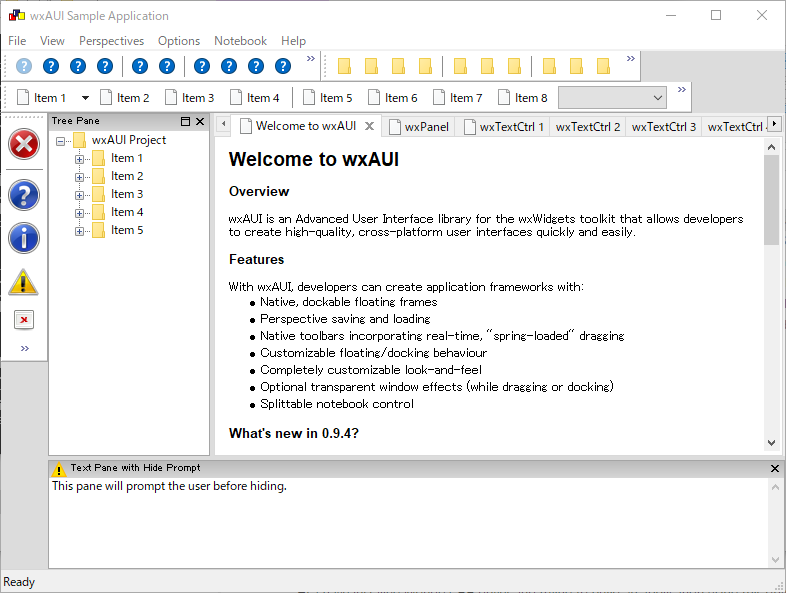Image resolution: width=786 pixels, height=593 pixels.
Task: Expand tree node Item 3
Action: pyautogui.click(x=79, y=195)
